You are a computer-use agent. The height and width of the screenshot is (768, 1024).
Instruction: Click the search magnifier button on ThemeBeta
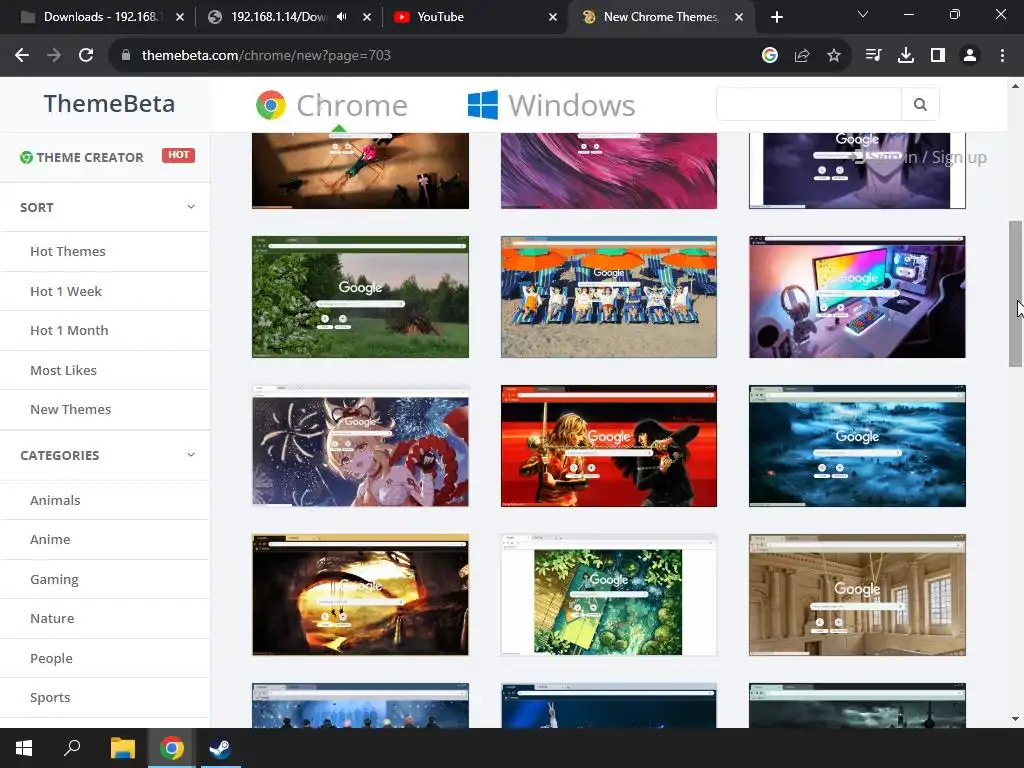point(920,104)
